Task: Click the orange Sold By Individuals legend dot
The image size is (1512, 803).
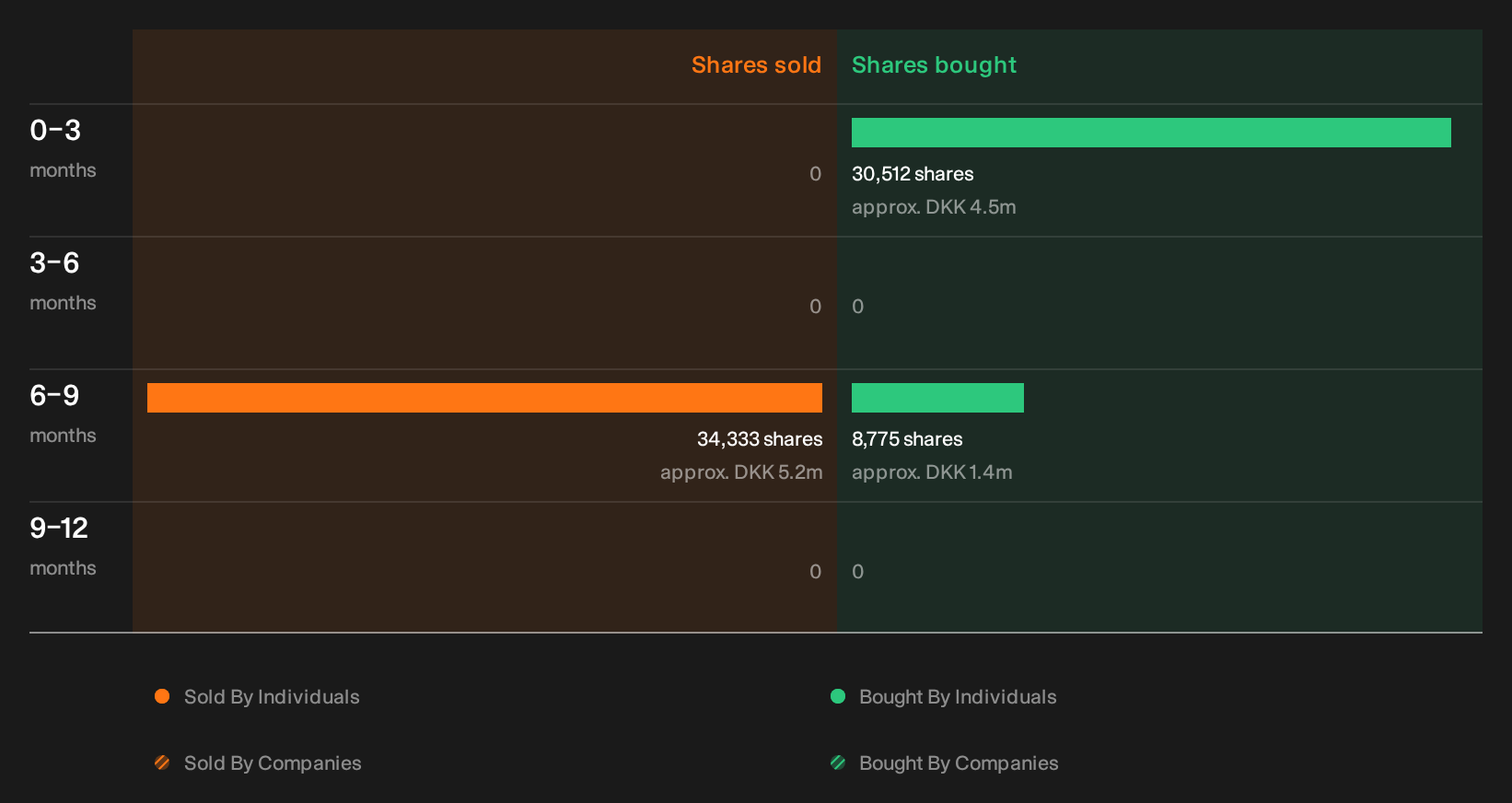Action: [162, 696]
